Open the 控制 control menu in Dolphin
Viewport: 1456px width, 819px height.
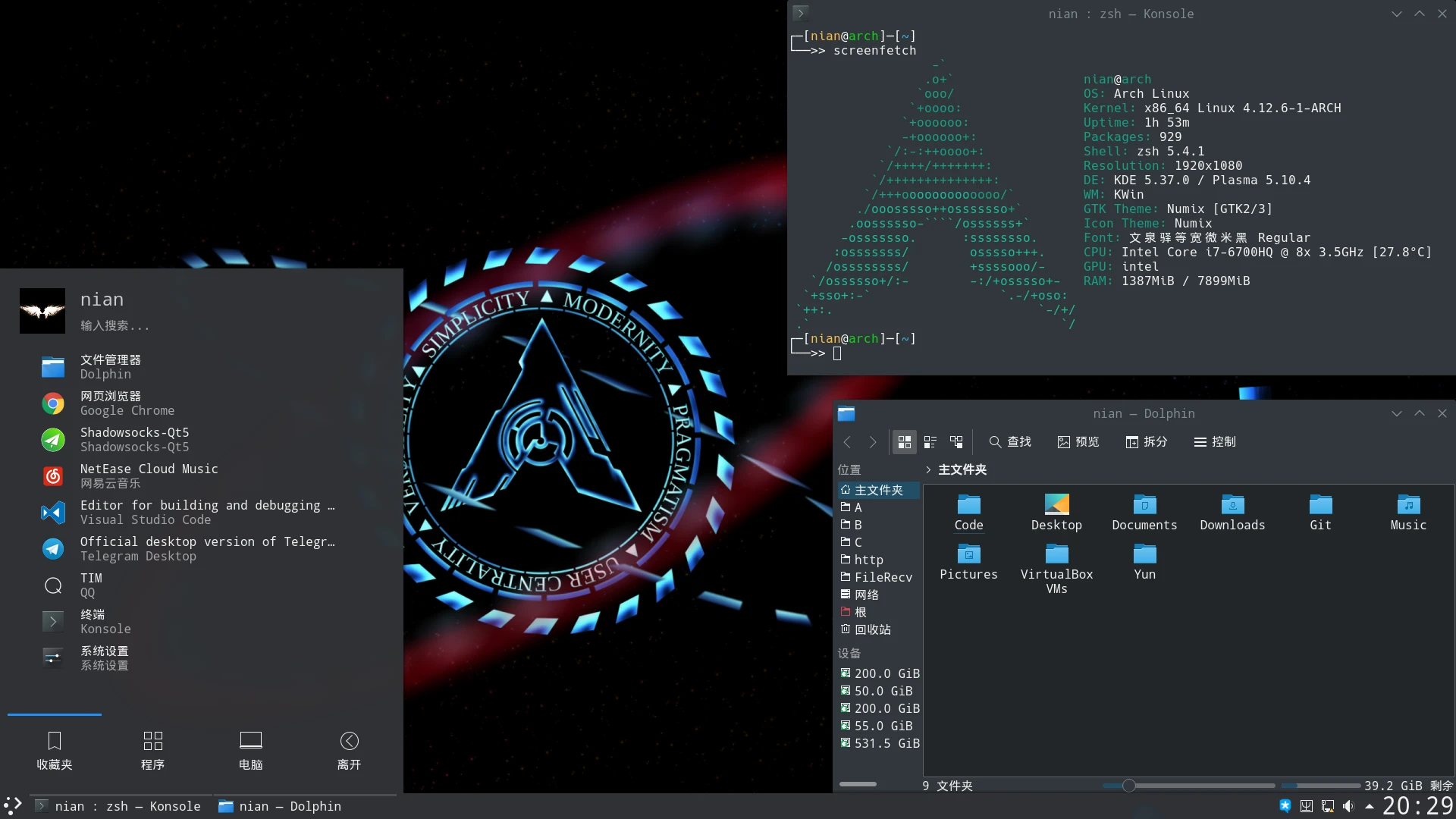point(1215,442)
